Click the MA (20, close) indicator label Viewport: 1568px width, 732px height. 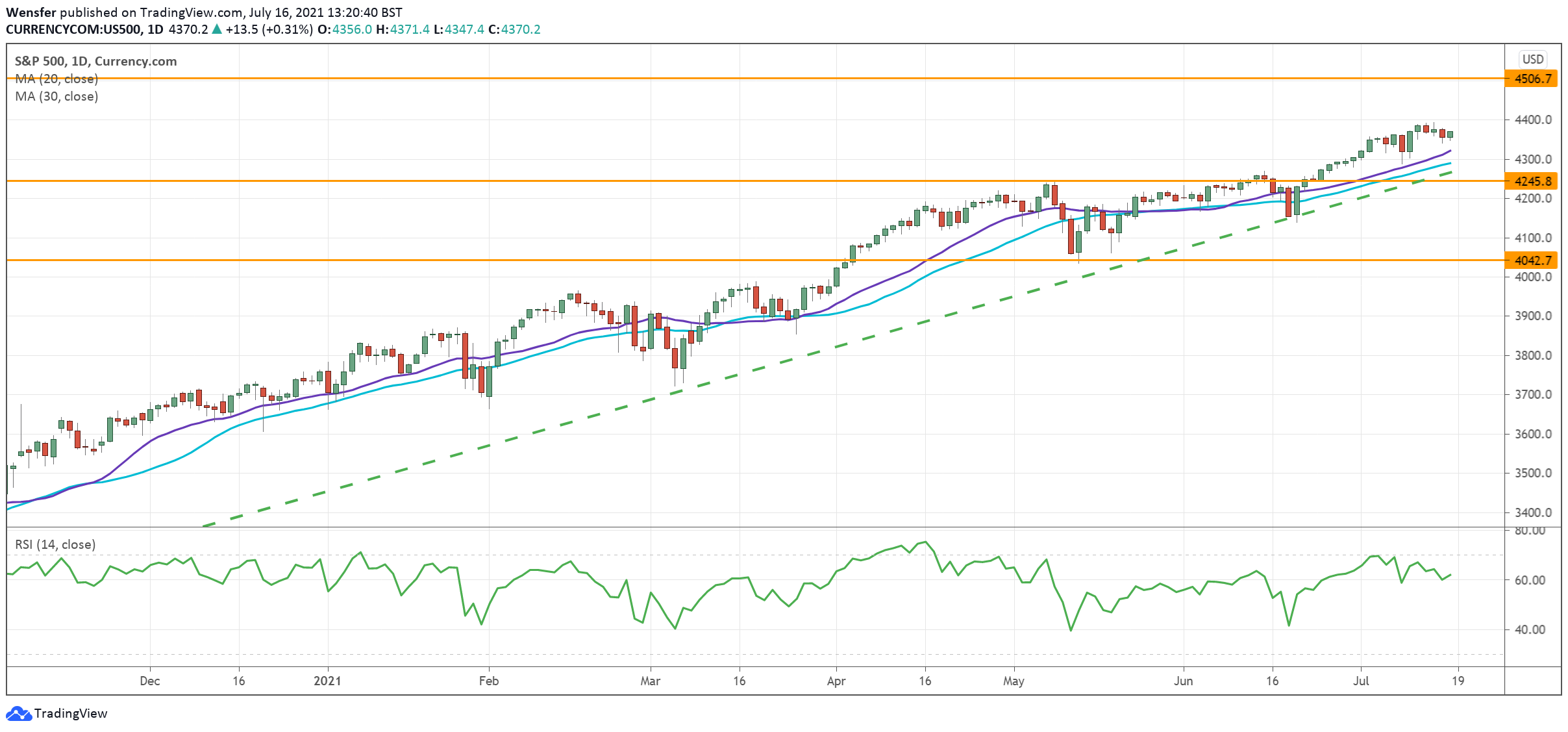point(56,79)
